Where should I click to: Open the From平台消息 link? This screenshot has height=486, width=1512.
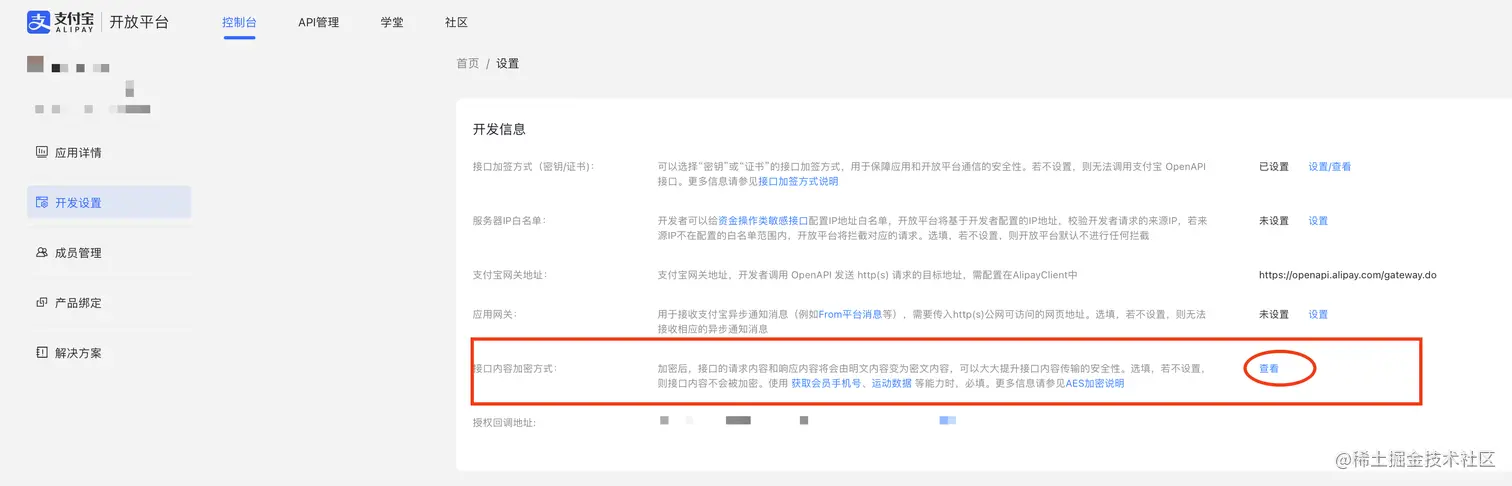coord(850,314)
